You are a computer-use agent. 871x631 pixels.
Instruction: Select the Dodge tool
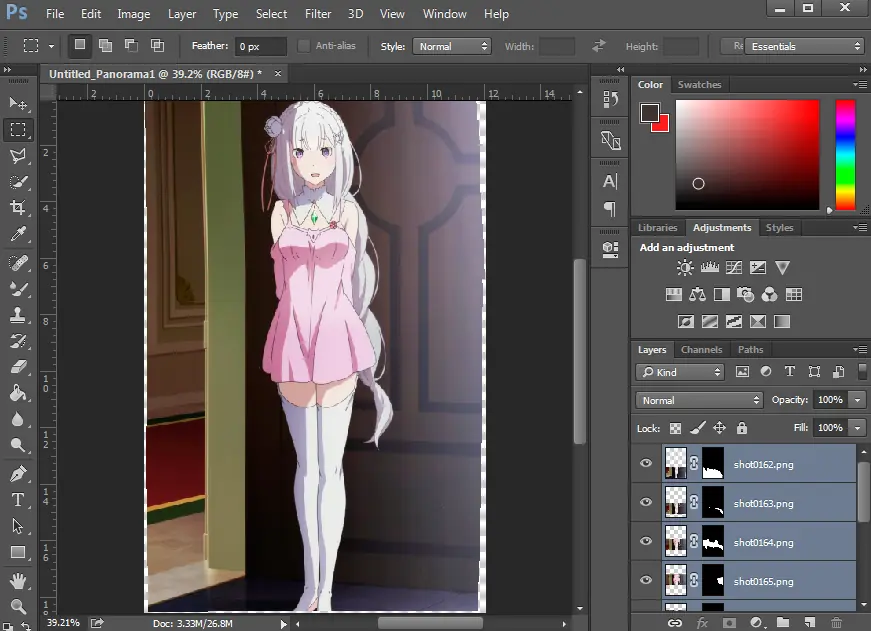pyautogui.click(x=18, y=445)
